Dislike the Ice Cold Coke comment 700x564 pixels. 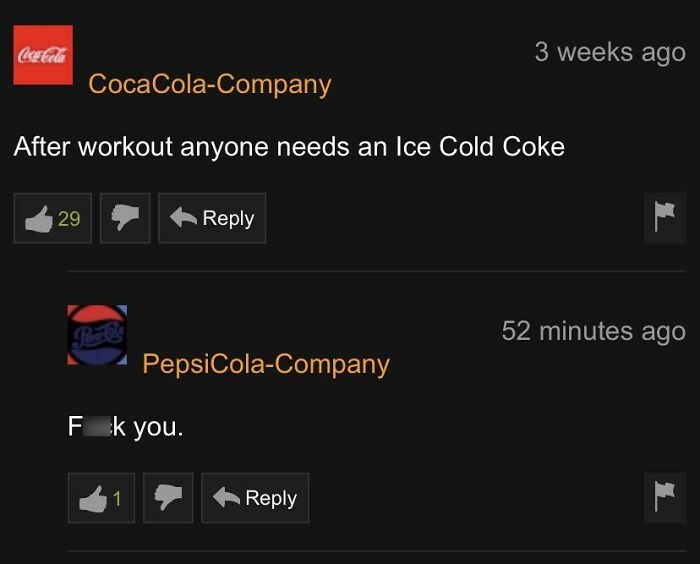[x=125, y=218]
